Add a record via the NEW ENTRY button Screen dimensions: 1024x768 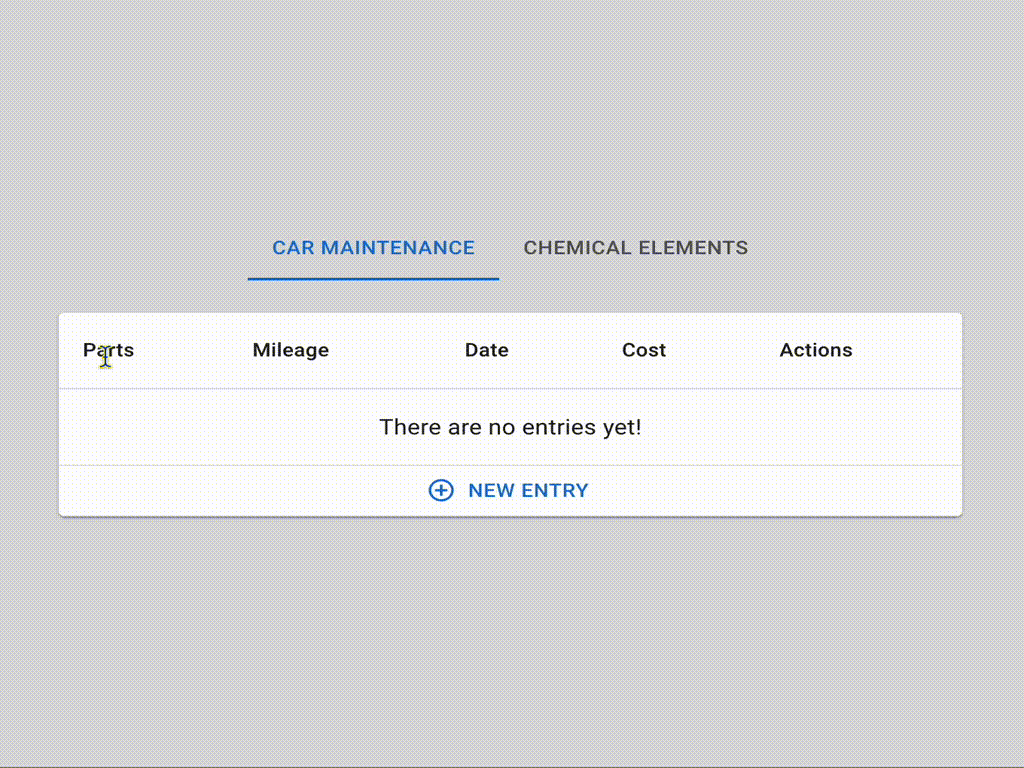point(509,490)
